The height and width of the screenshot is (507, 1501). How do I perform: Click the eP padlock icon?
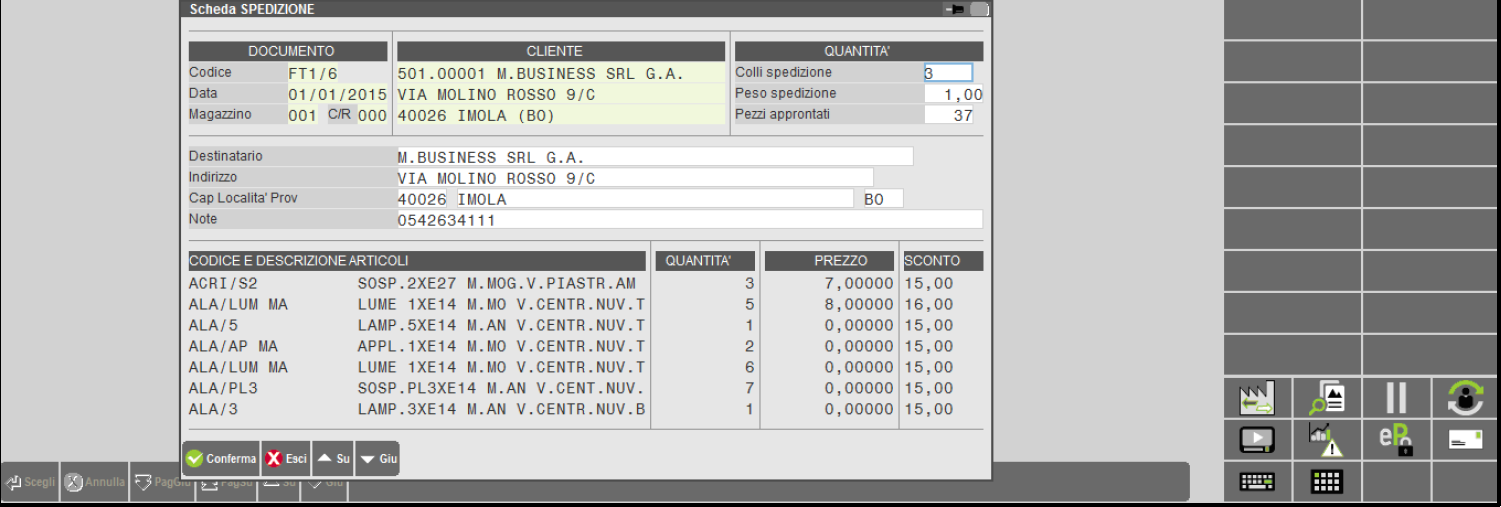tap(1396, 439)
